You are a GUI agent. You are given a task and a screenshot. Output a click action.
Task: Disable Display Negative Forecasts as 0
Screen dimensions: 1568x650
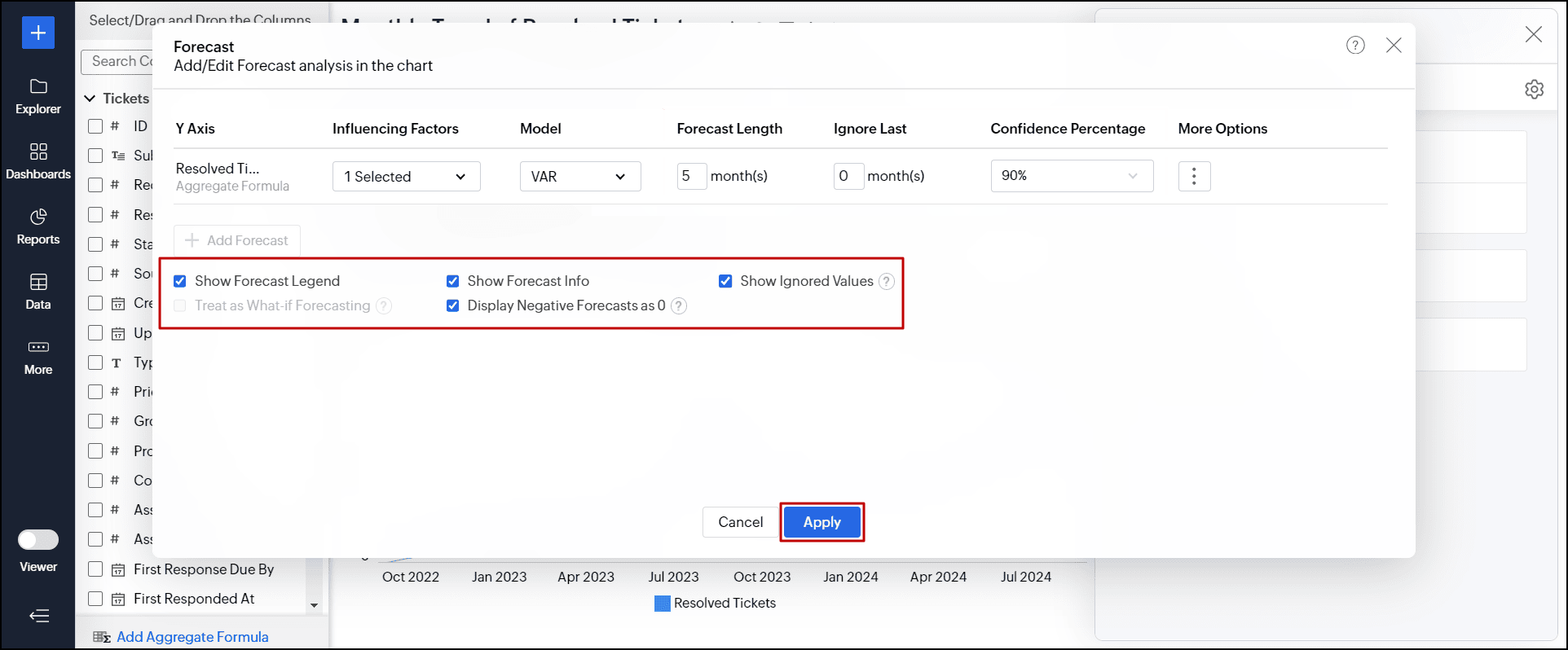tap(453, 306)
